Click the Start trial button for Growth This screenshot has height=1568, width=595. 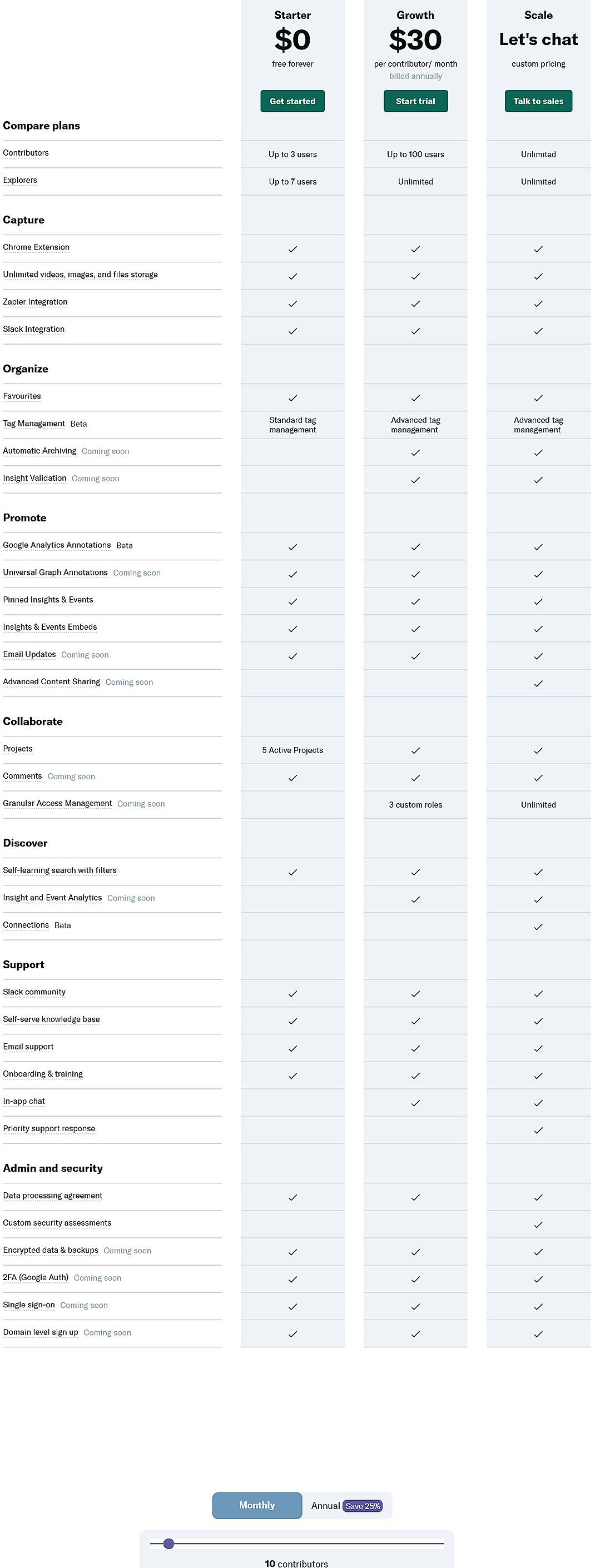point(415,101)
